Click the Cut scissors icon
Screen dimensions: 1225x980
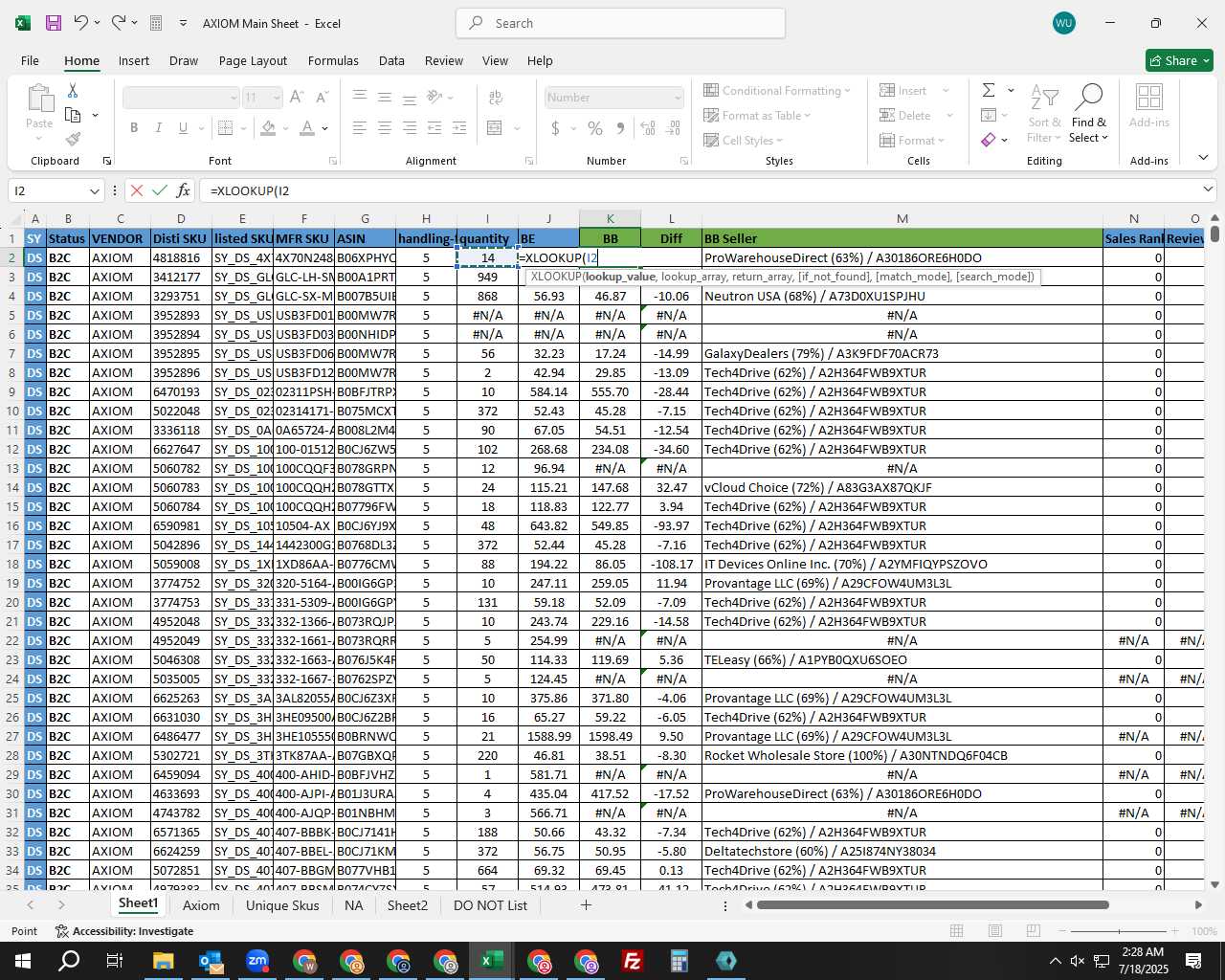(73, 90)
